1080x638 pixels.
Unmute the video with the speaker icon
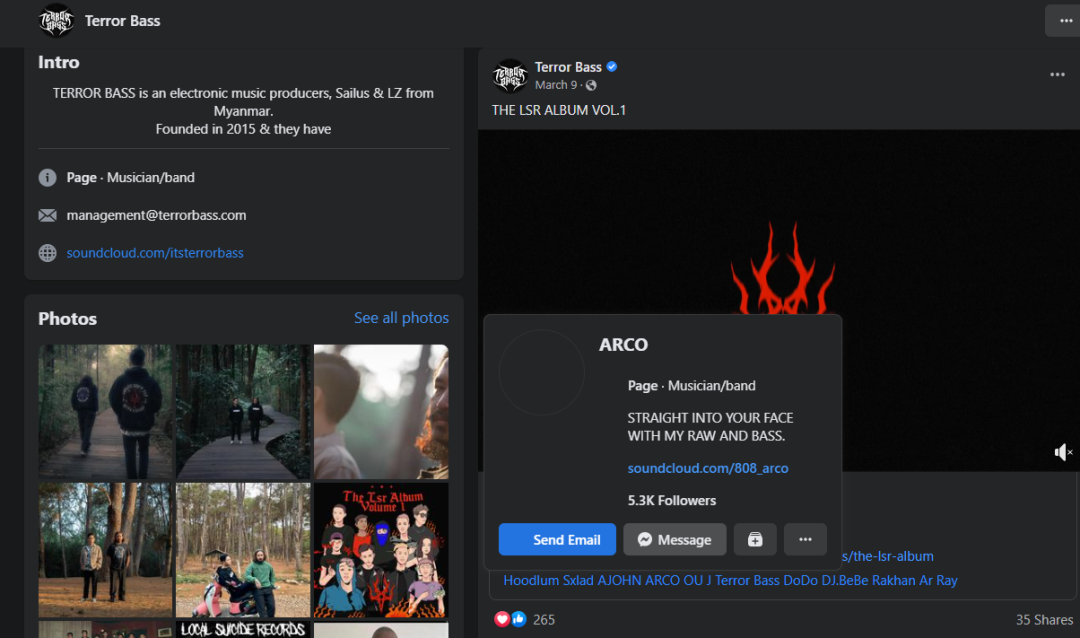pyautogui.click(x=1063, y=452)
